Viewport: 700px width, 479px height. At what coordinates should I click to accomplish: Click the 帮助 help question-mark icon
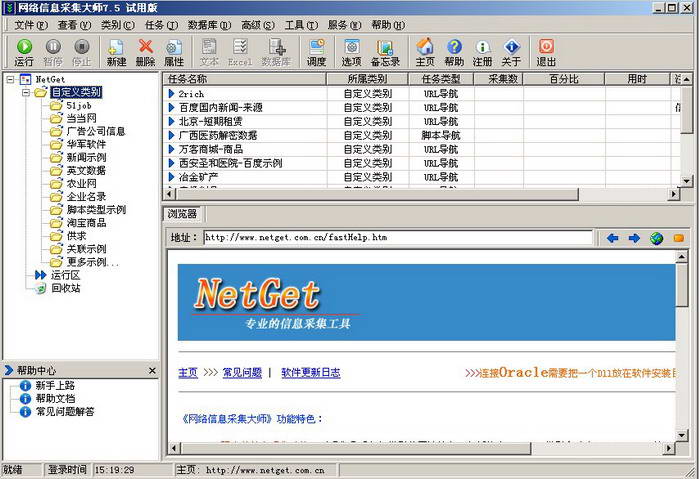click(454, 52)
